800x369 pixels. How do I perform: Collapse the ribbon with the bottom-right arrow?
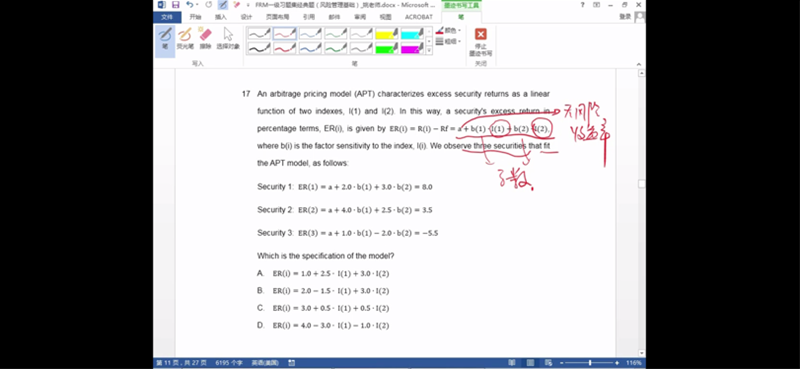click(639, 64)
